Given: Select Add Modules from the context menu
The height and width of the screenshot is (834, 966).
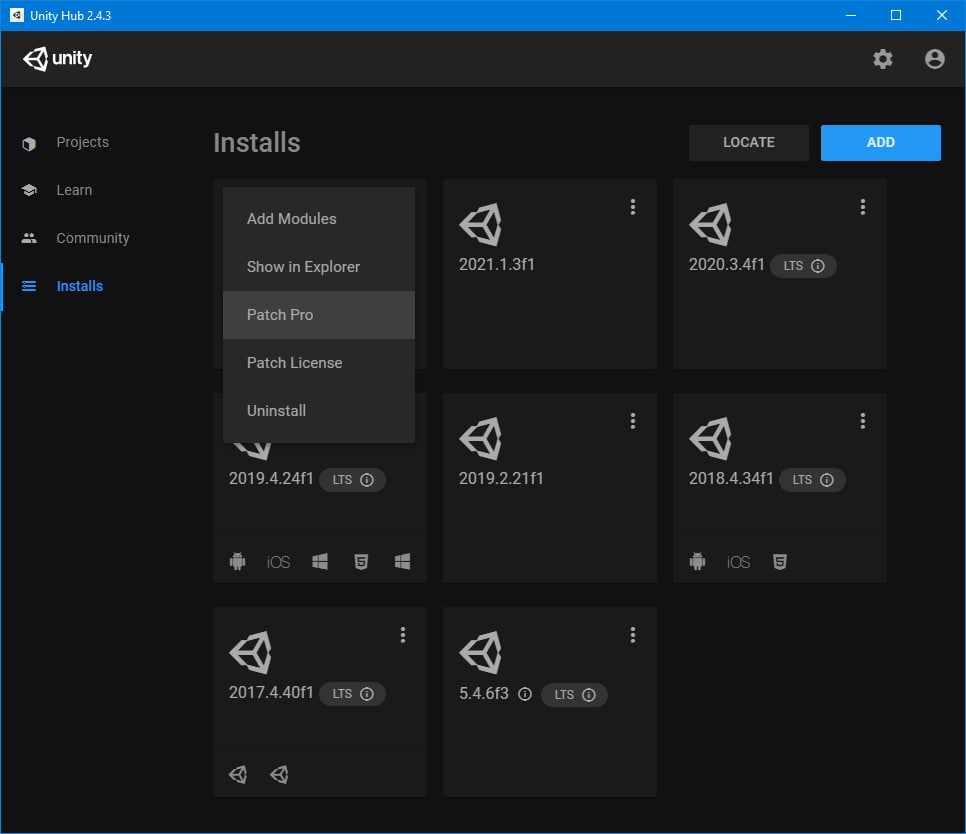Looking at the screenshot, I should 319,219.
